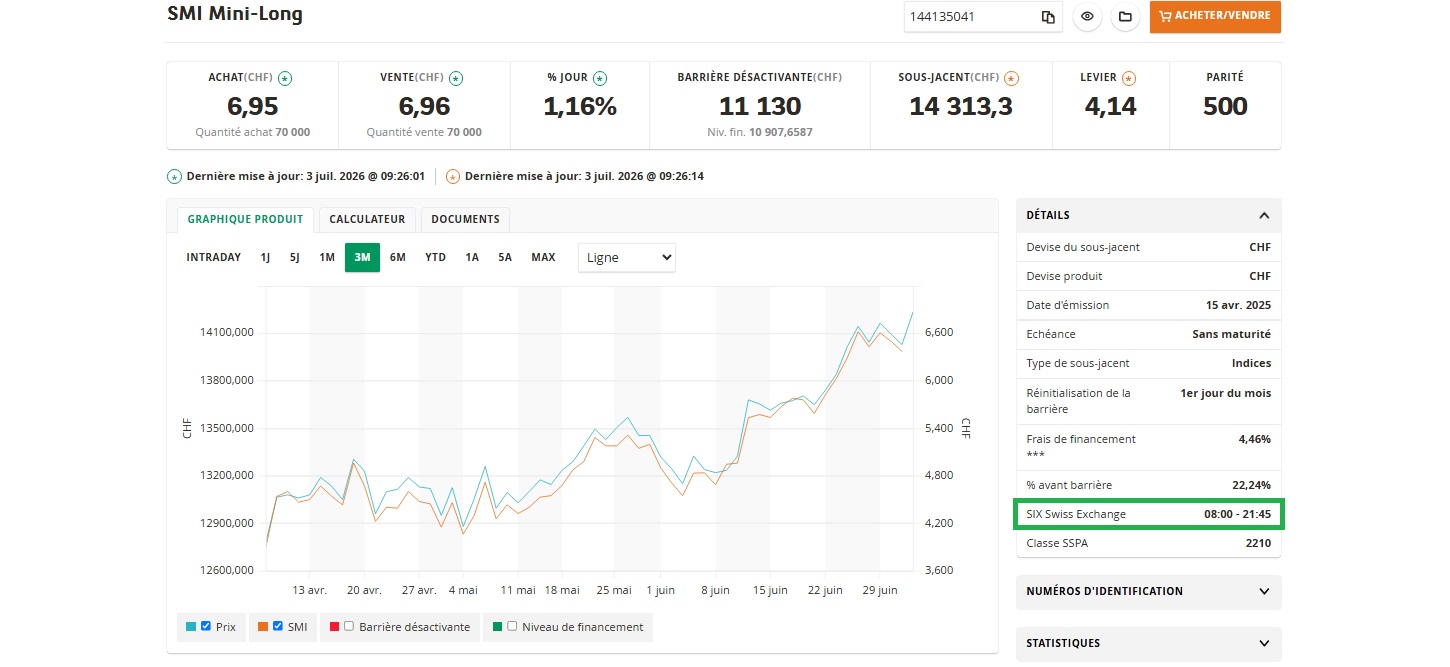Image resolution: width=1450 pixels, height=667 pixels.
Task: Open the DOCUMENTS tab
Action: pos(465,219)
